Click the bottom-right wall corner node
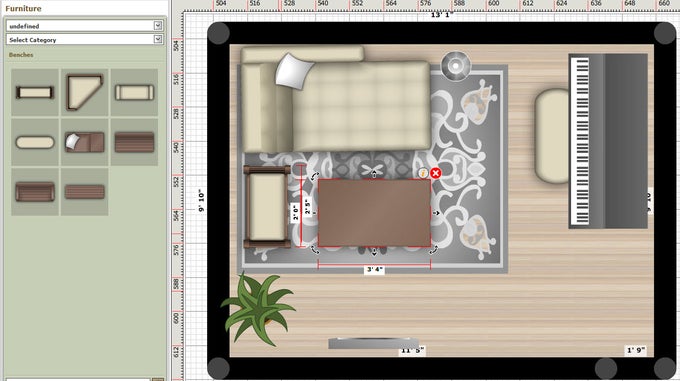 (x=664, y=368)
